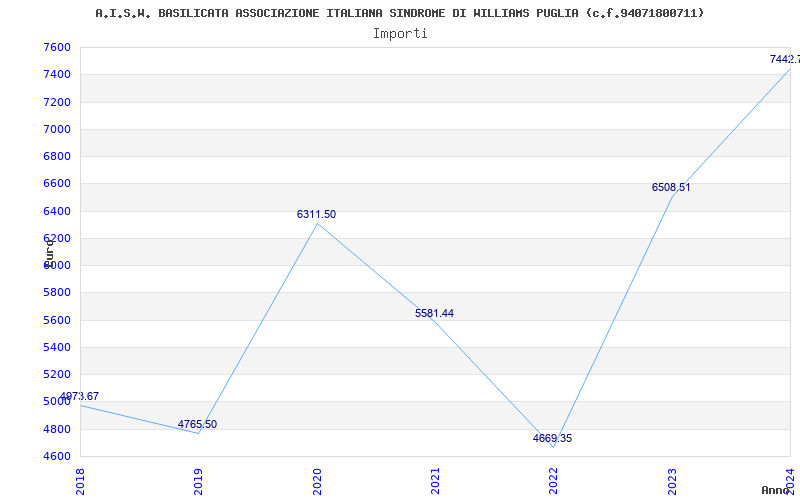Click the 5600 y-axis tick label
Viewport: 800px width, 500px height.
pos(57,320)
